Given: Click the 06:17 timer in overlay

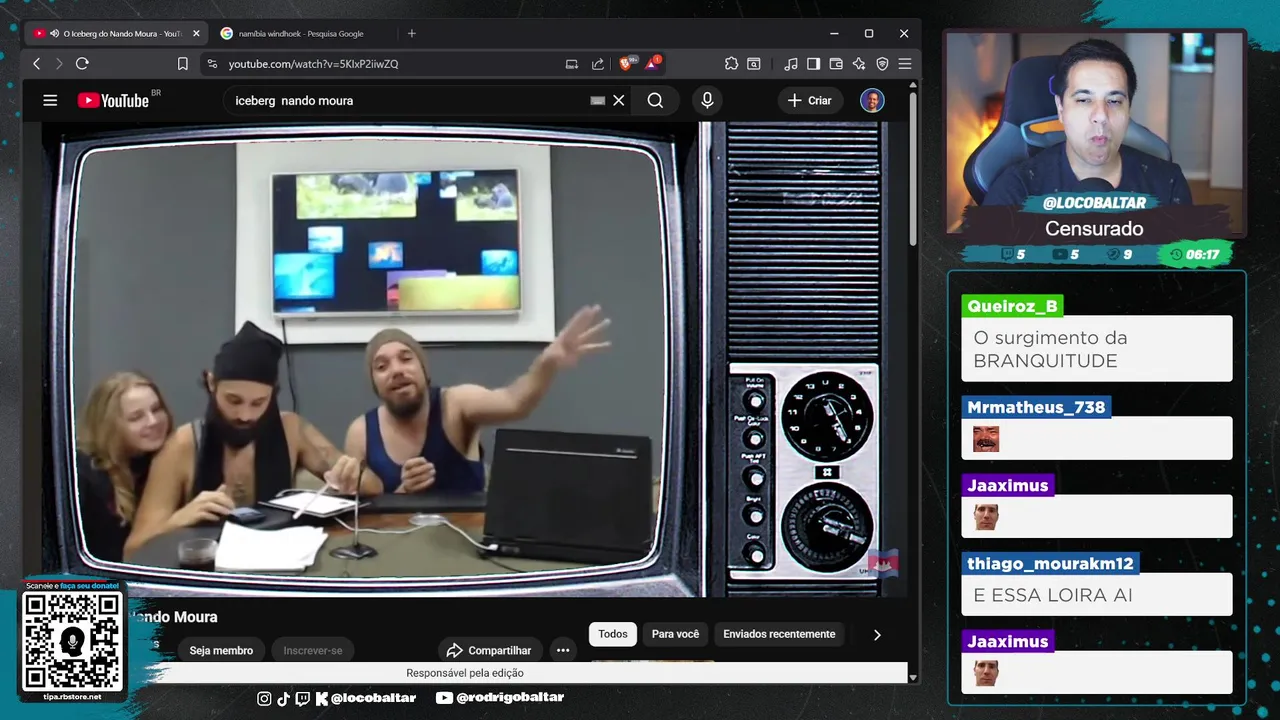Looking at the screenshot, I should tap(1194, 254).
